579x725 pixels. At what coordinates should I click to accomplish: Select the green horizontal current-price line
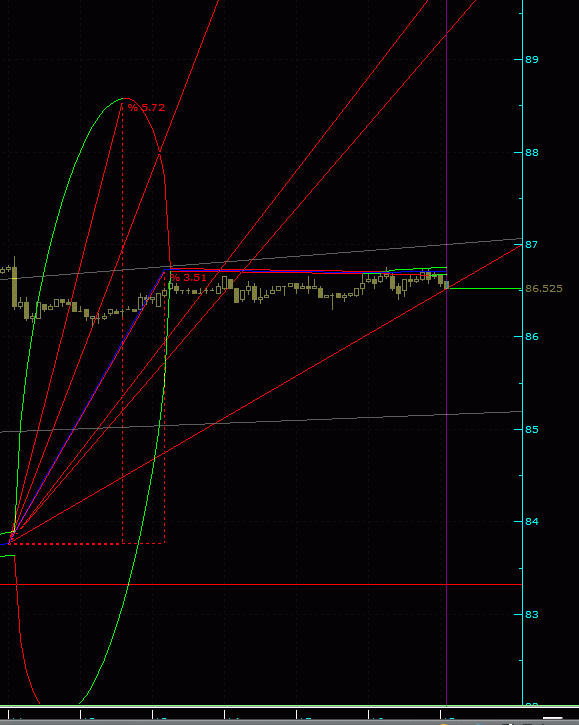pos(485,289)
